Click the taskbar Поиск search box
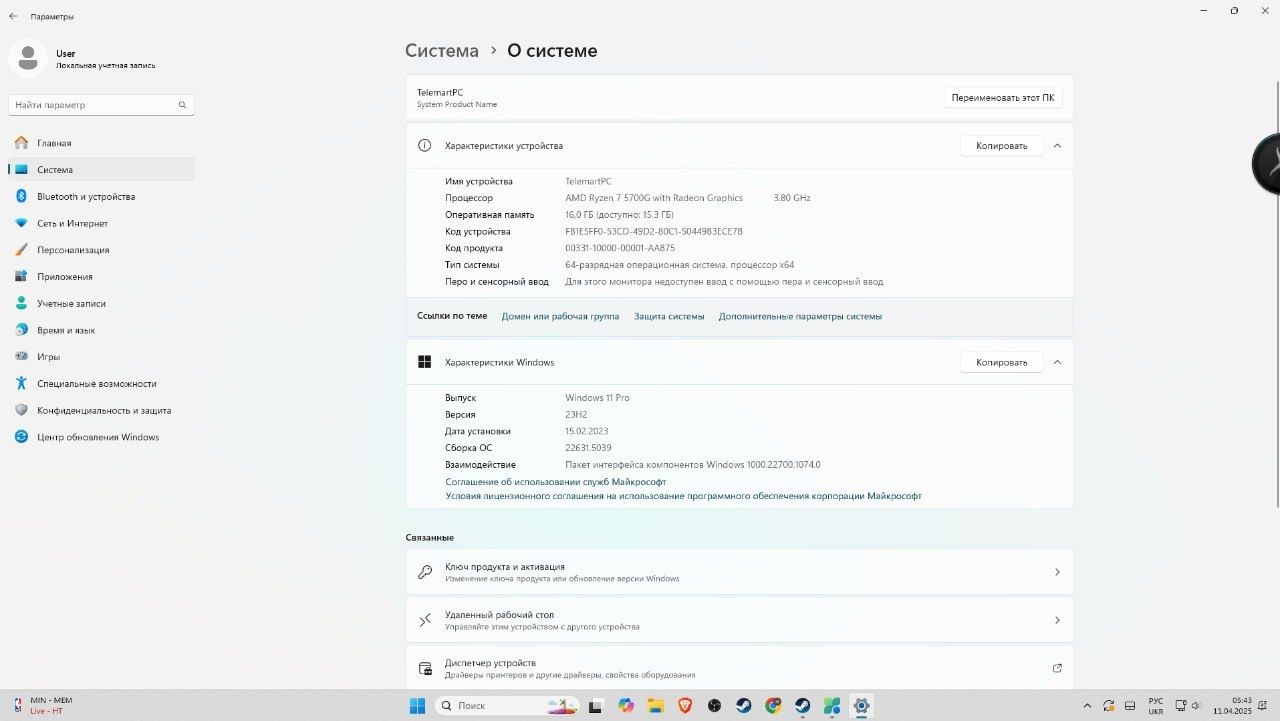The height and width of the screenshot is (721, 1280). click(x=508, y=706)
